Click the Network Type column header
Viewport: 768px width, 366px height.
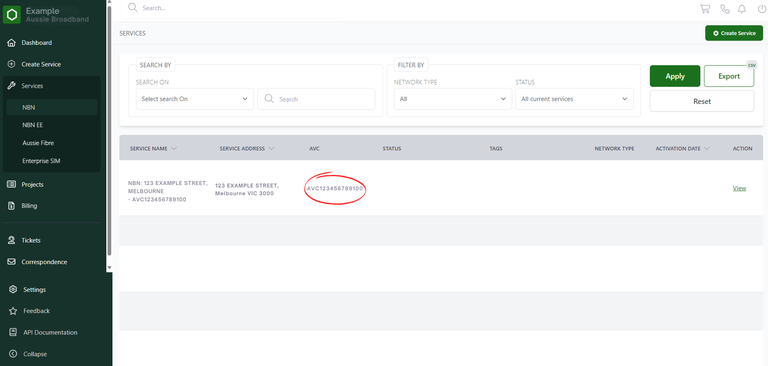click(614, 148)
